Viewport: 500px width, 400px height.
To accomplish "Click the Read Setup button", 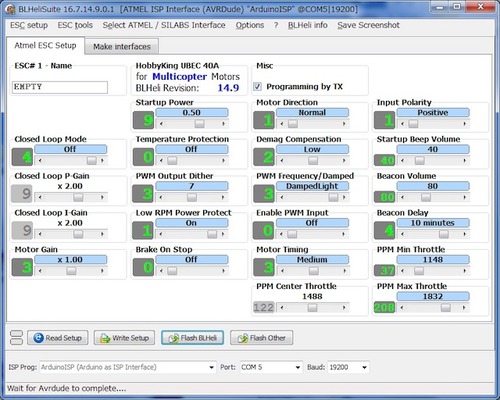I will click(x=58, y=338).
